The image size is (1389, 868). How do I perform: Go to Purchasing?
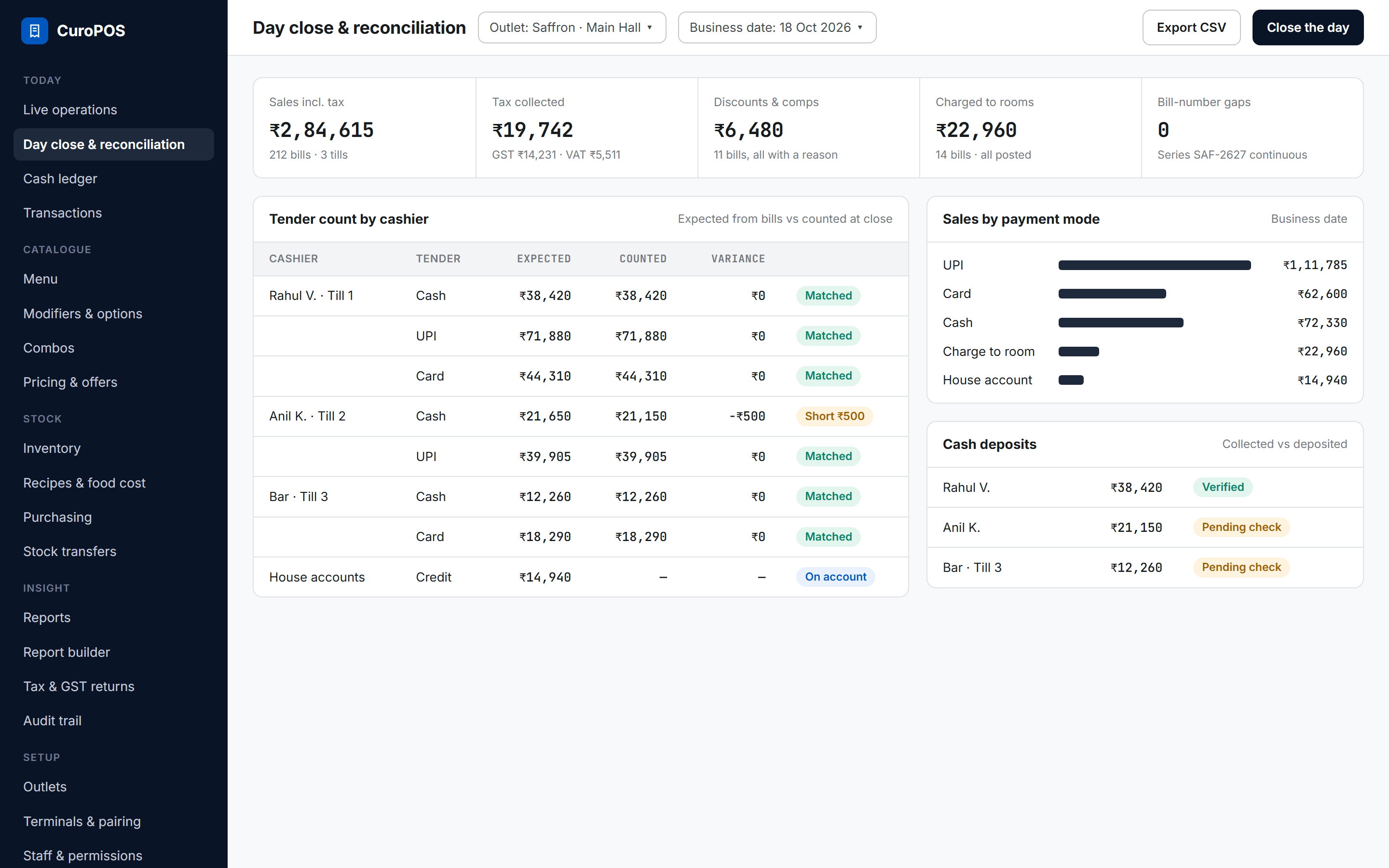pos(114,517)
